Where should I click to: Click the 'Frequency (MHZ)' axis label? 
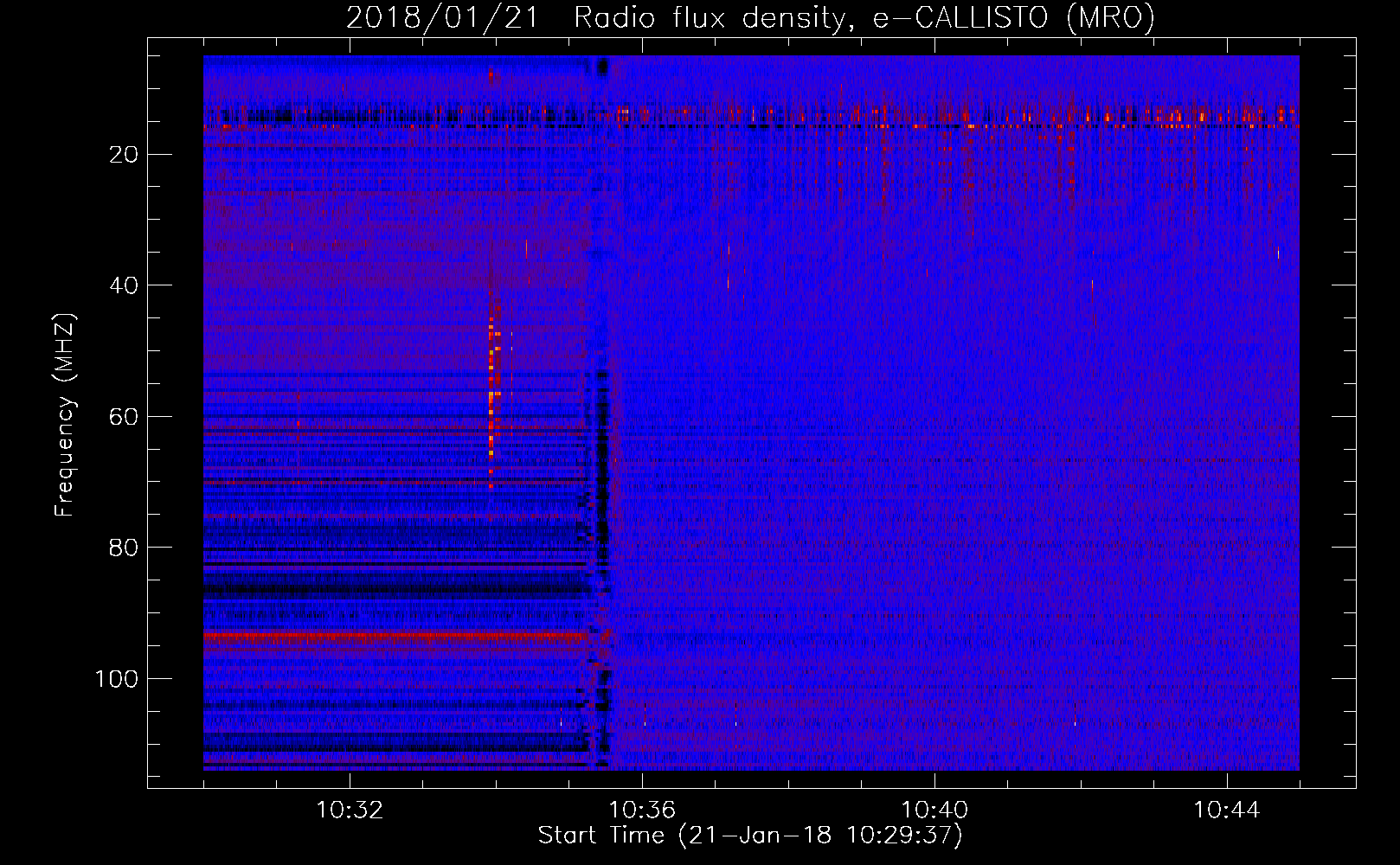click(65, 415)
